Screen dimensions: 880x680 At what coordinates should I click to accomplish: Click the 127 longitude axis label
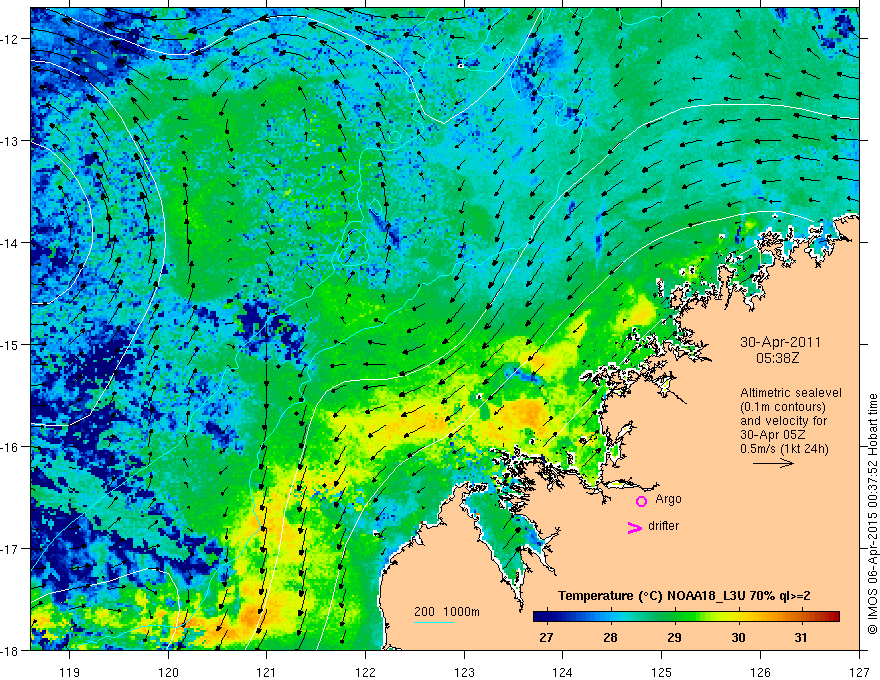tap(859, 672)
